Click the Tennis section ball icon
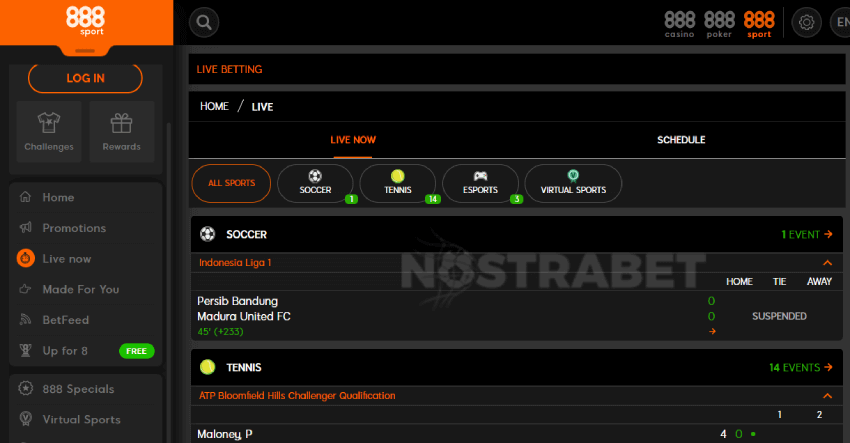This screenshot has height=443, width=850. pos(208,367)
